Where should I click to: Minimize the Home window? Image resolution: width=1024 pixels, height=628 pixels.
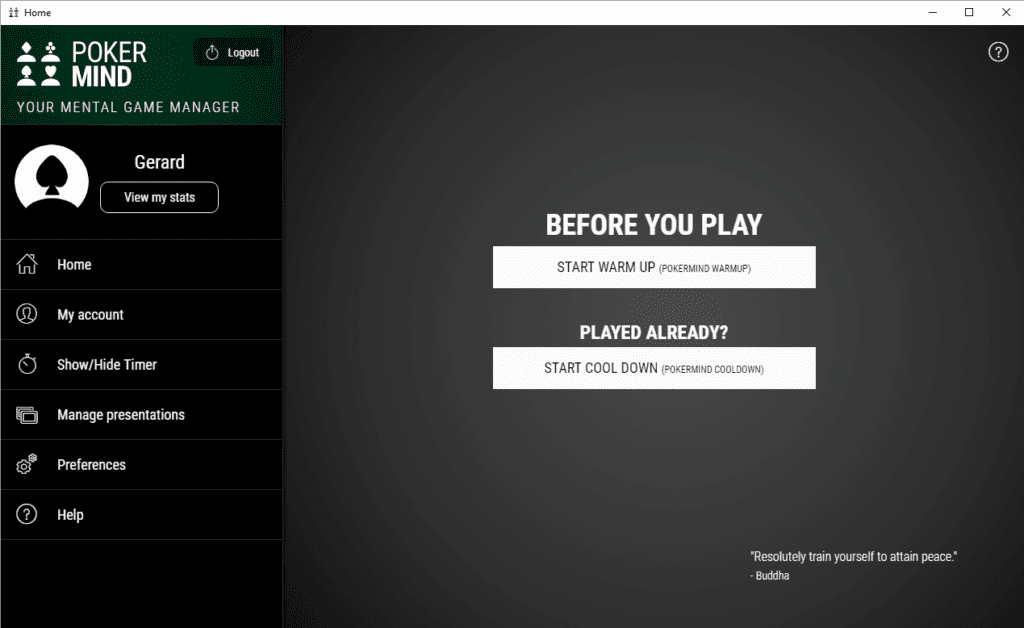[933, 12]
